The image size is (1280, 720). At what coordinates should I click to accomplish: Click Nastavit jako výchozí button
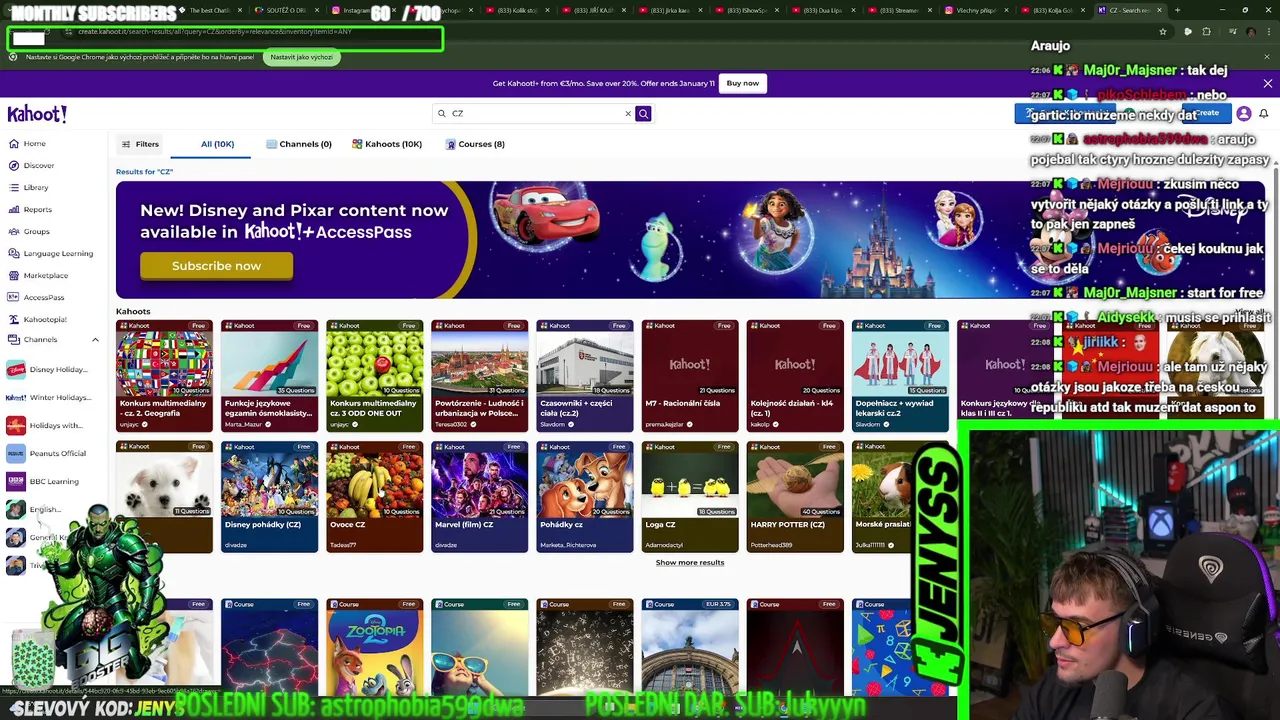click(x=301, y=57)
